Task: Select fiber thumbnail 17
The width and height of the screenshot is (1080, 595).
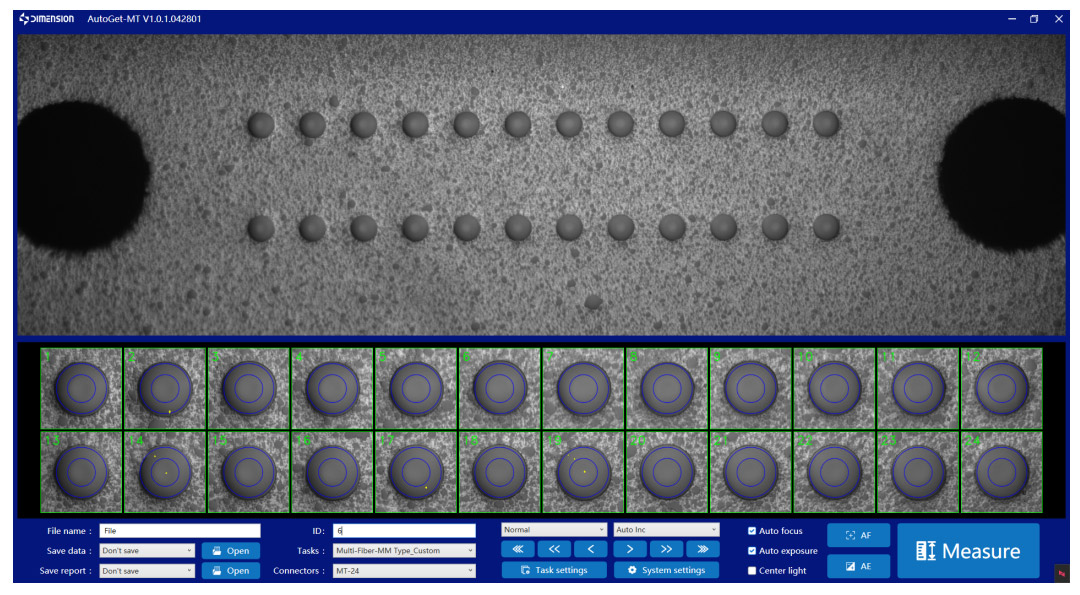Action: point(416,472)
